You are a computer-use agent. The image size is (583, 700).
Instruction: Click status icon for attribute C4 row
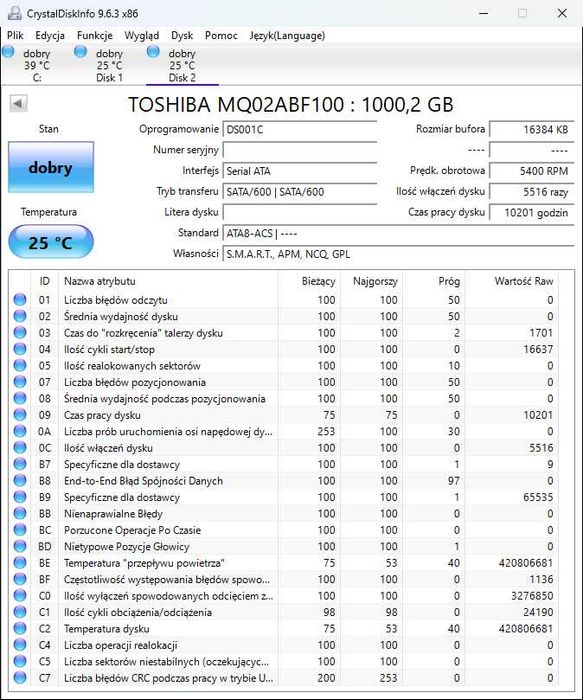click(x=20, y=645)
